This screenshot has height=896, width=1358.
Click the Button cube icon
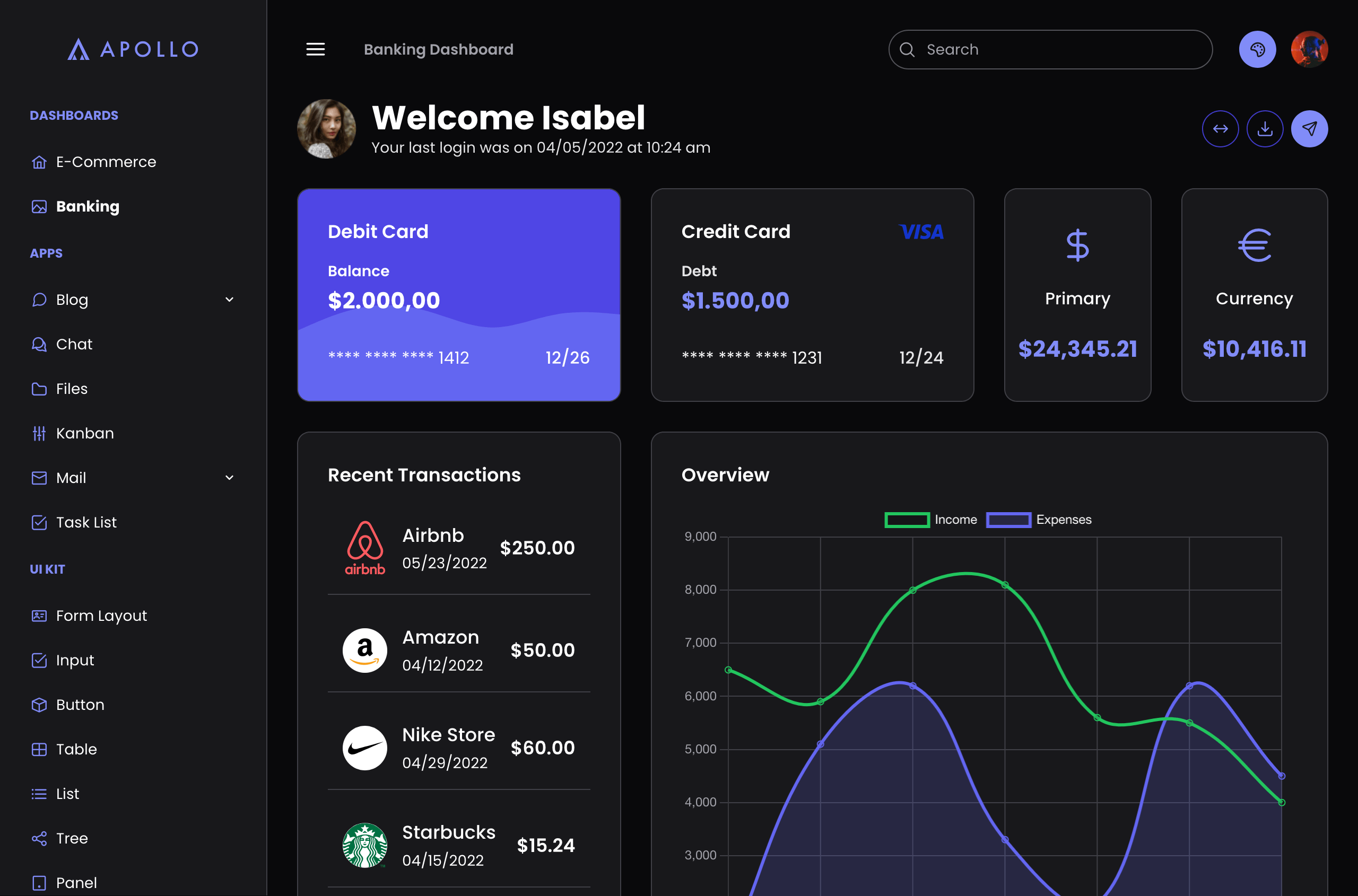(39, 705)
